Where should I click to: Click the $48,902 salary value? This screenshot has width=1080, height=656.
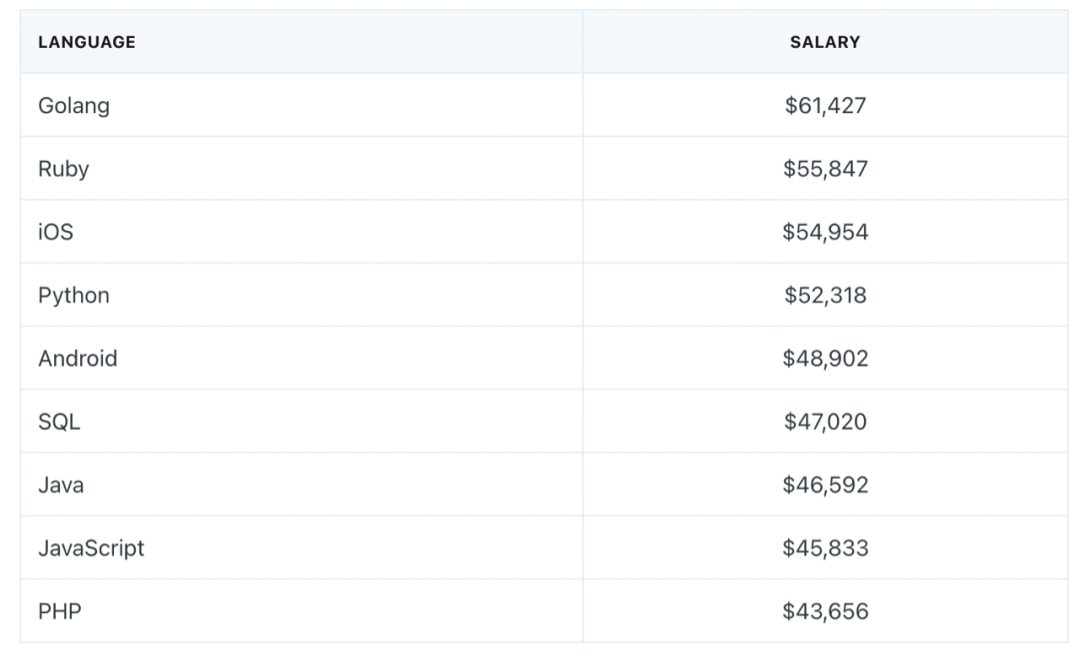click(825, 358)
